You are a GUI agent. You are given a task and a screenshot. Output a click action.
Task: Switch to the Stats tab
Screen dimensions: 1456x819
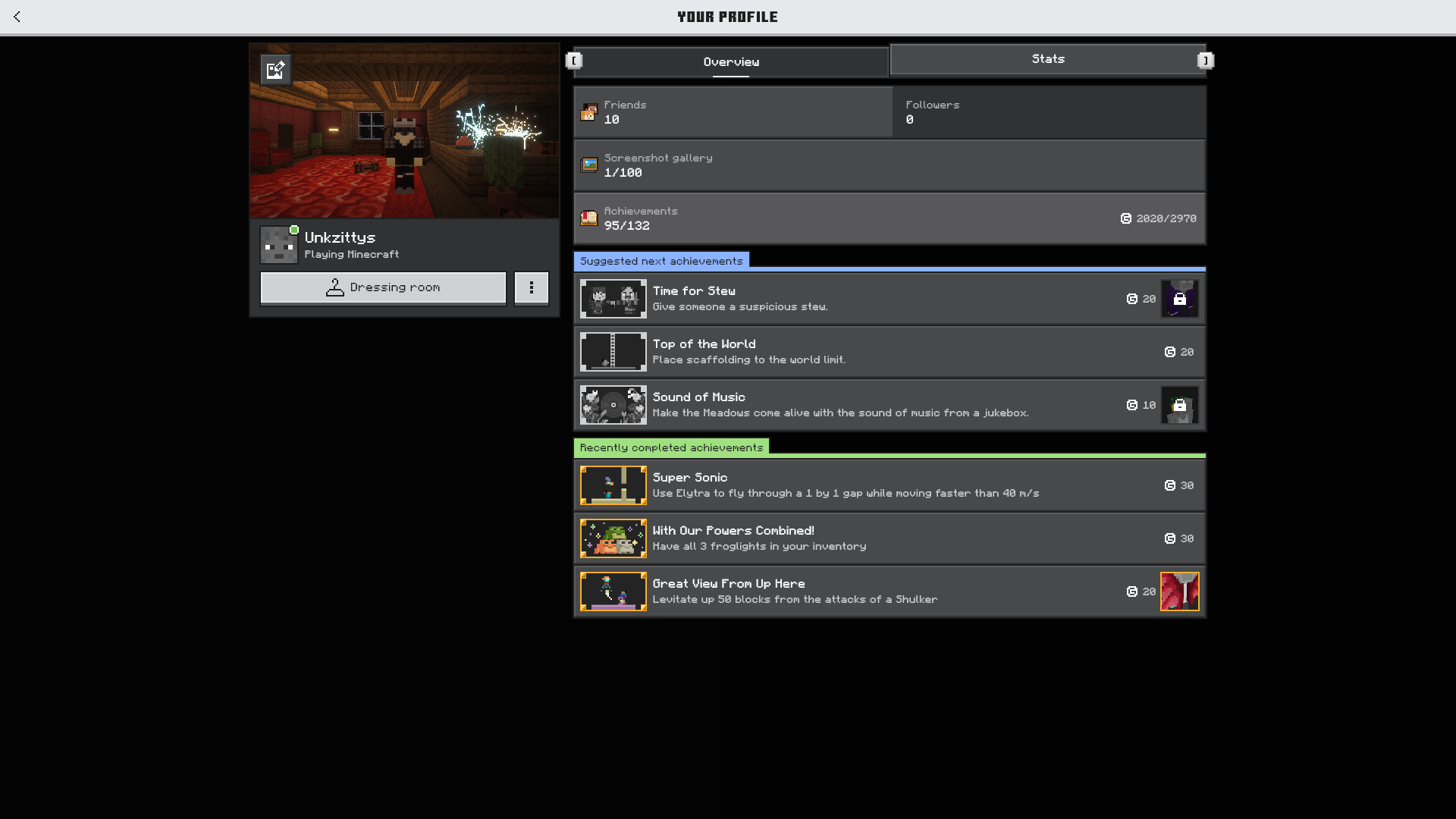click(1047, 59)
